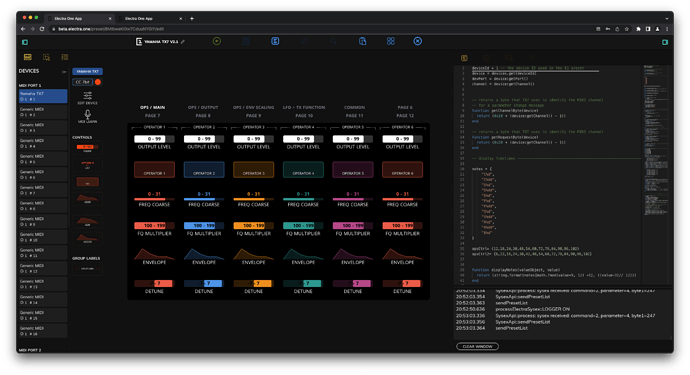The image size is (690, 375).
Task: Click the browser bookmark star icon
Action: tap(626, 29)
